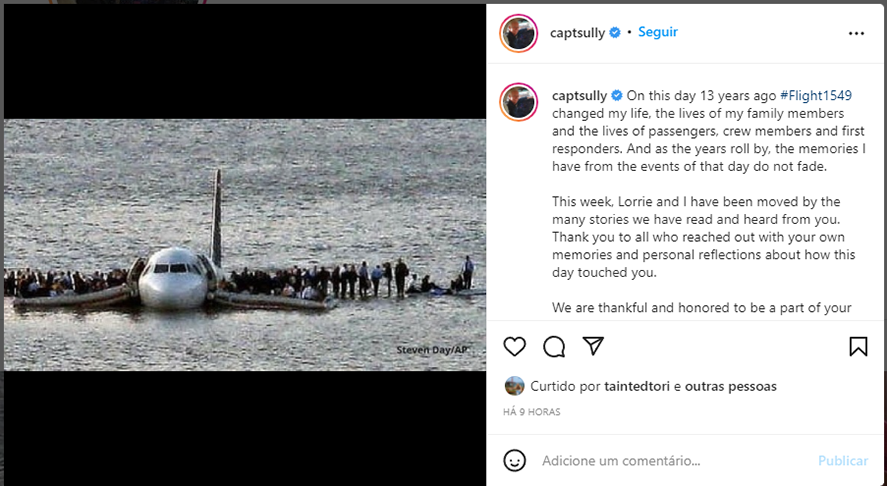Click captsully profile picture in header
The image size is (887, 486).
pos(519,33)
